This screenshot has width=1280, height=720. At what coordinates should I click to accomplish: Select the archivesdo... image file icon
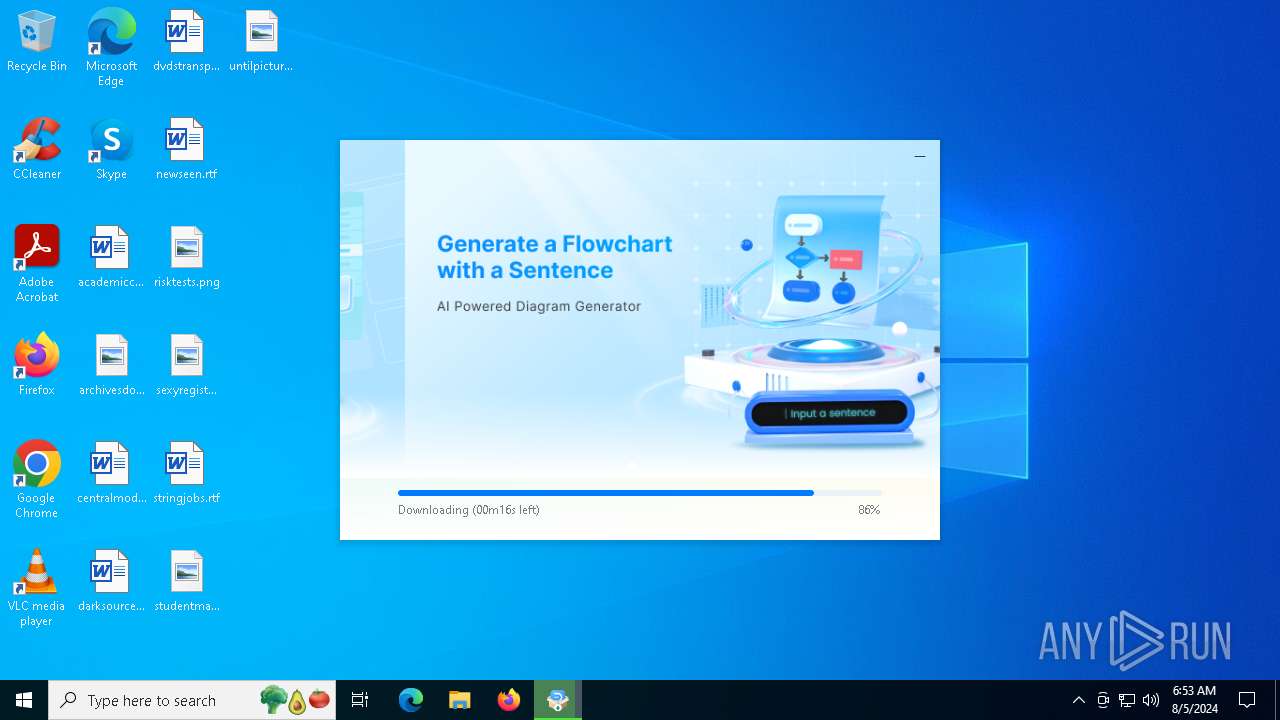click(x=111, y=366)
